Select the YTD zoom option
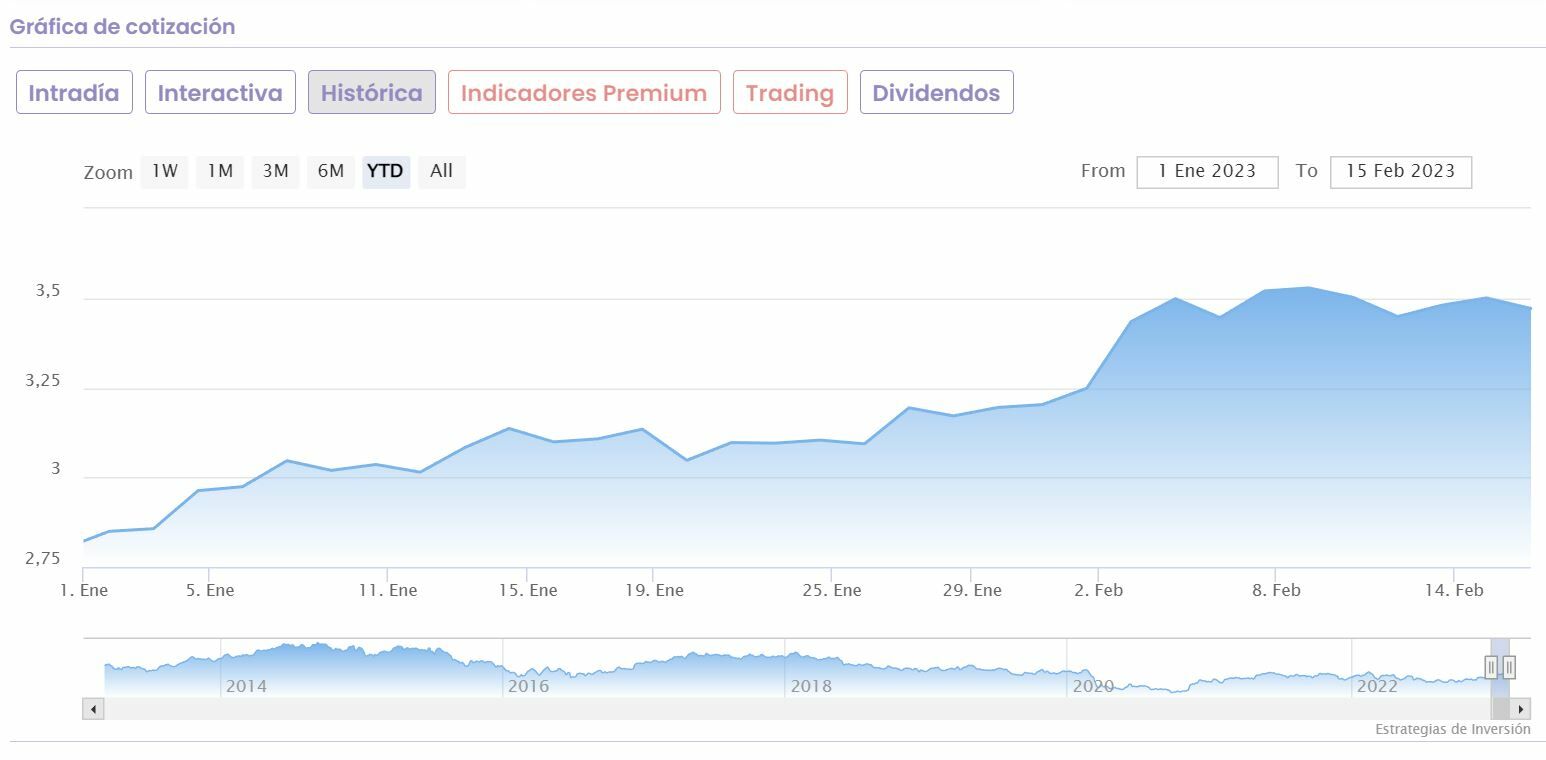This screenshot has height=760, width=1546. 385,171
